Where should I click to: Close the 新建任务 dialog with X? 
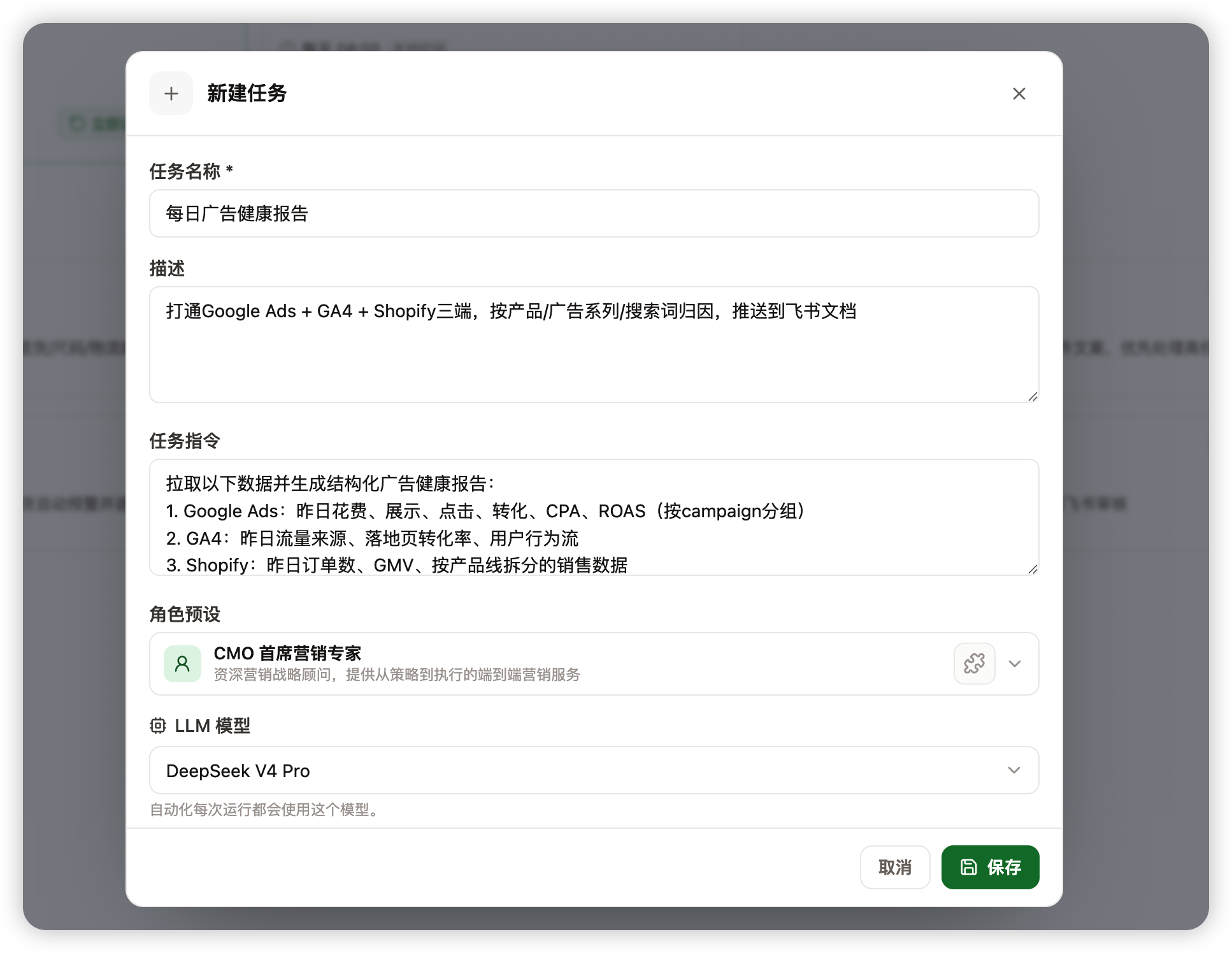[x=1019, y=94]
